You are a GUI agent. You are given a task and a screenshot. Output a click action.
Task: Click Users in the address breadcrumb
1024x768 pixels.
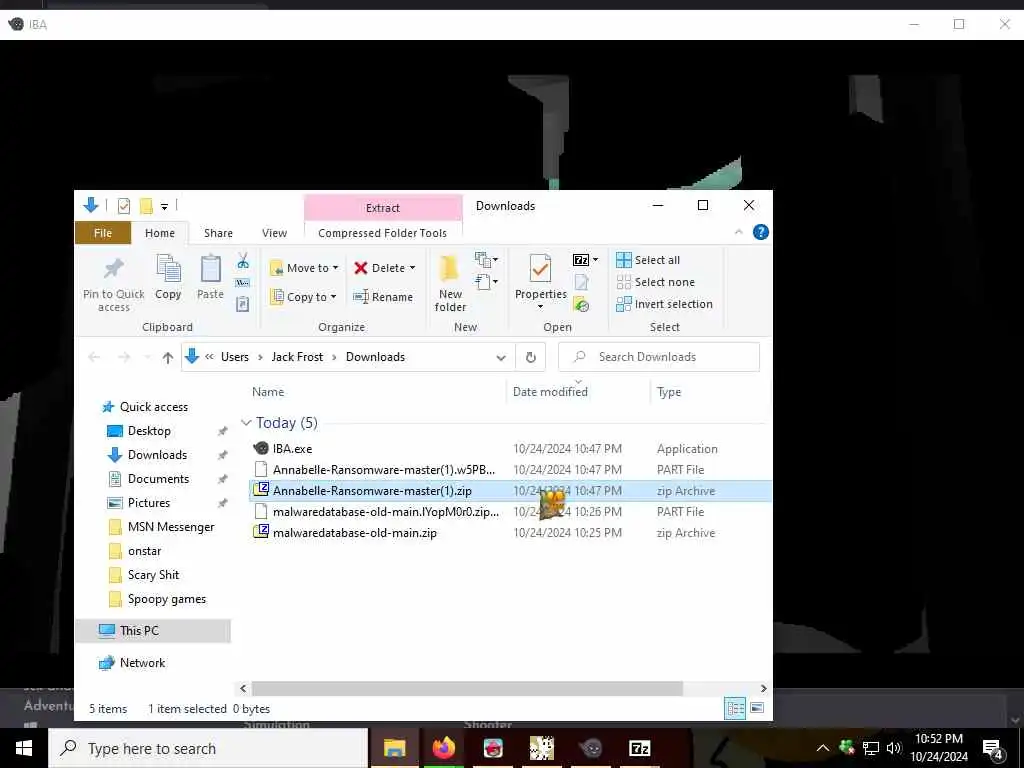pyautogui.click(x=234, y=357)
